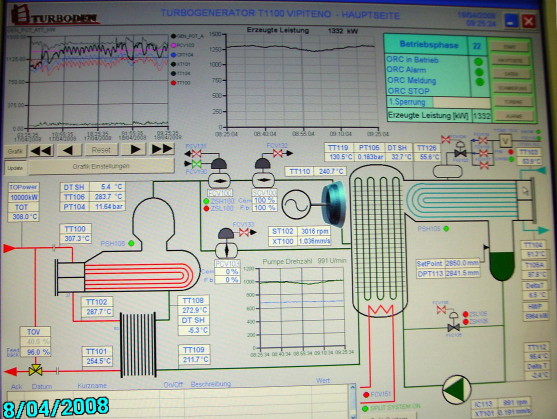Image resolution: width=557 pixels, height=419 pixels.
Task: Click the SPLIT SYSTEM ON green indicator
Action: (x=365, y=408)
